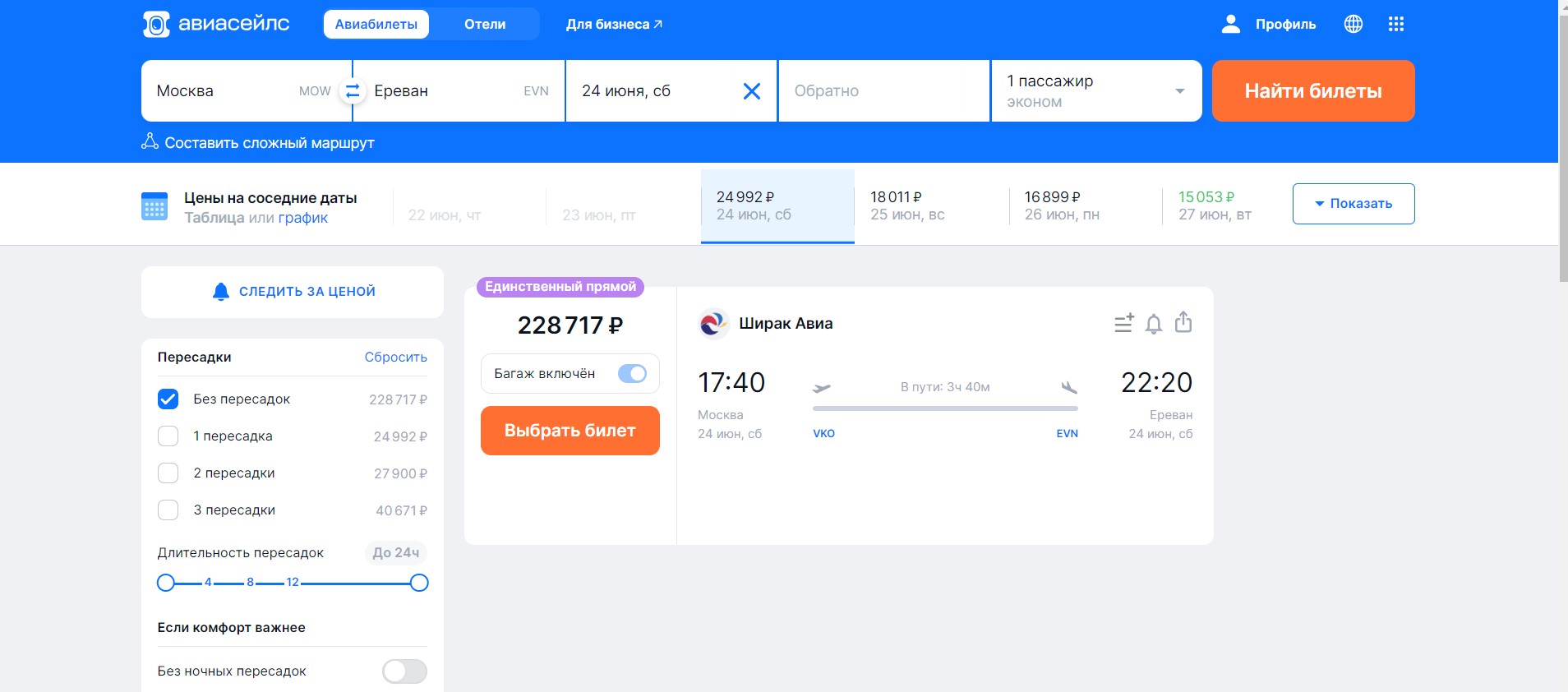This screenshot has width=1568, height=692.
Task: Check the '1 пересадка' filter checkbox
Action: (168, 436)
